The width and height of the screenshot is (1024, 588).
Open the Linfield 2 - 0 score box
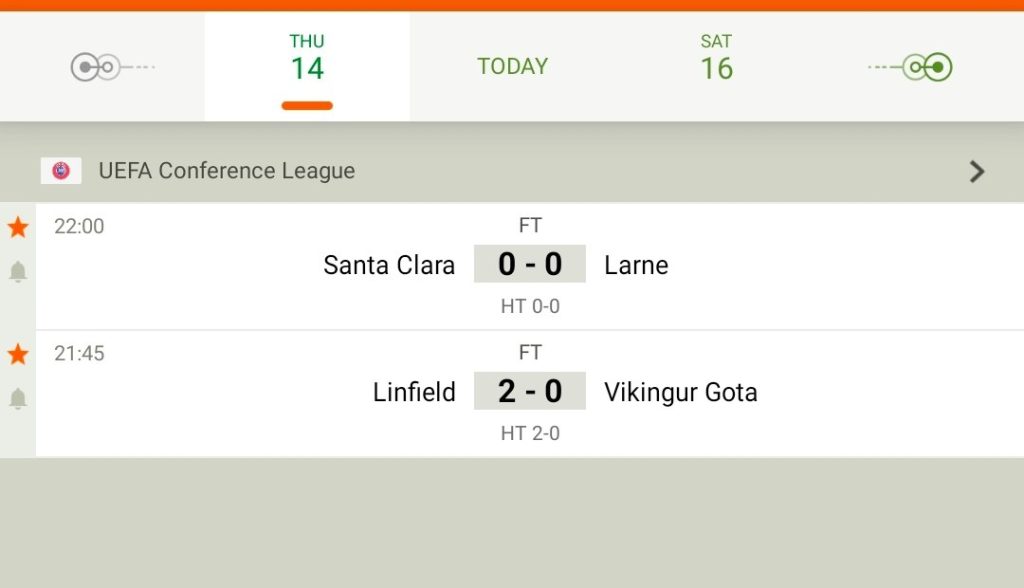[x=530, y=391]
